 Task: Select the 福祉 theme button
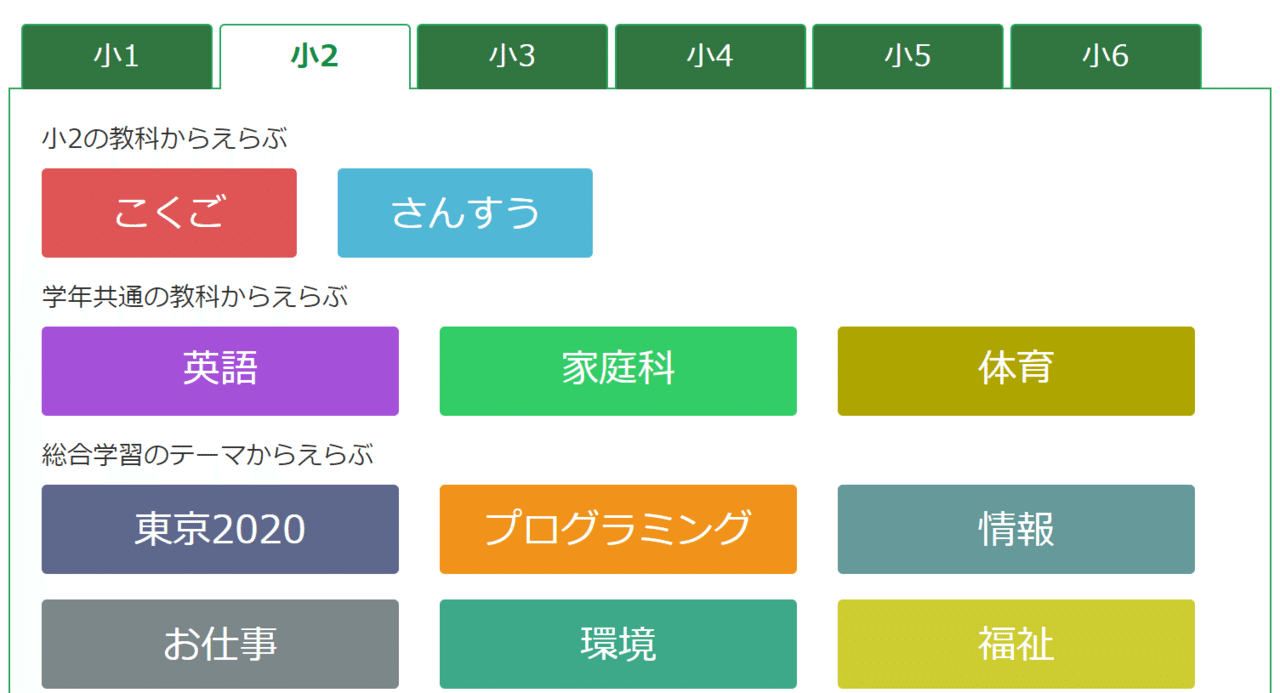click(x=1015, y=644)
